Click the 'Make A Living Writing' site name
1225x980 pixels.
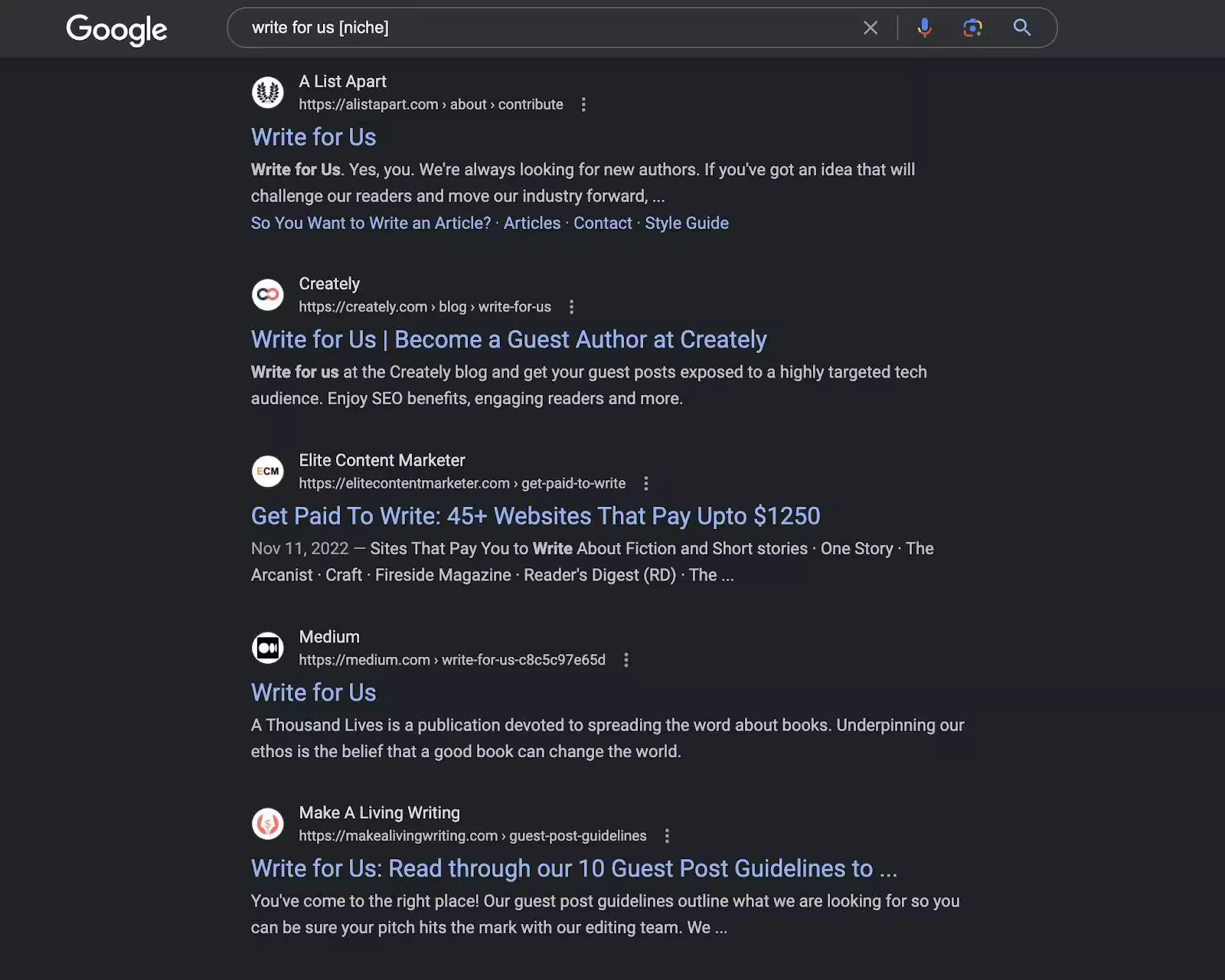pos(380,812)
